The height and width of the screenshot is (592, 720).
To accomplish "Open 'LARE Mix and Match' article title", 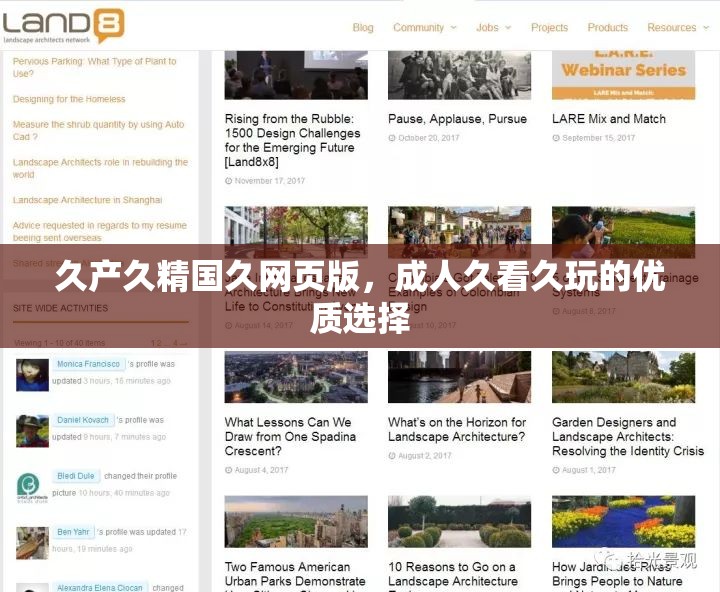I will click(609, 119).
